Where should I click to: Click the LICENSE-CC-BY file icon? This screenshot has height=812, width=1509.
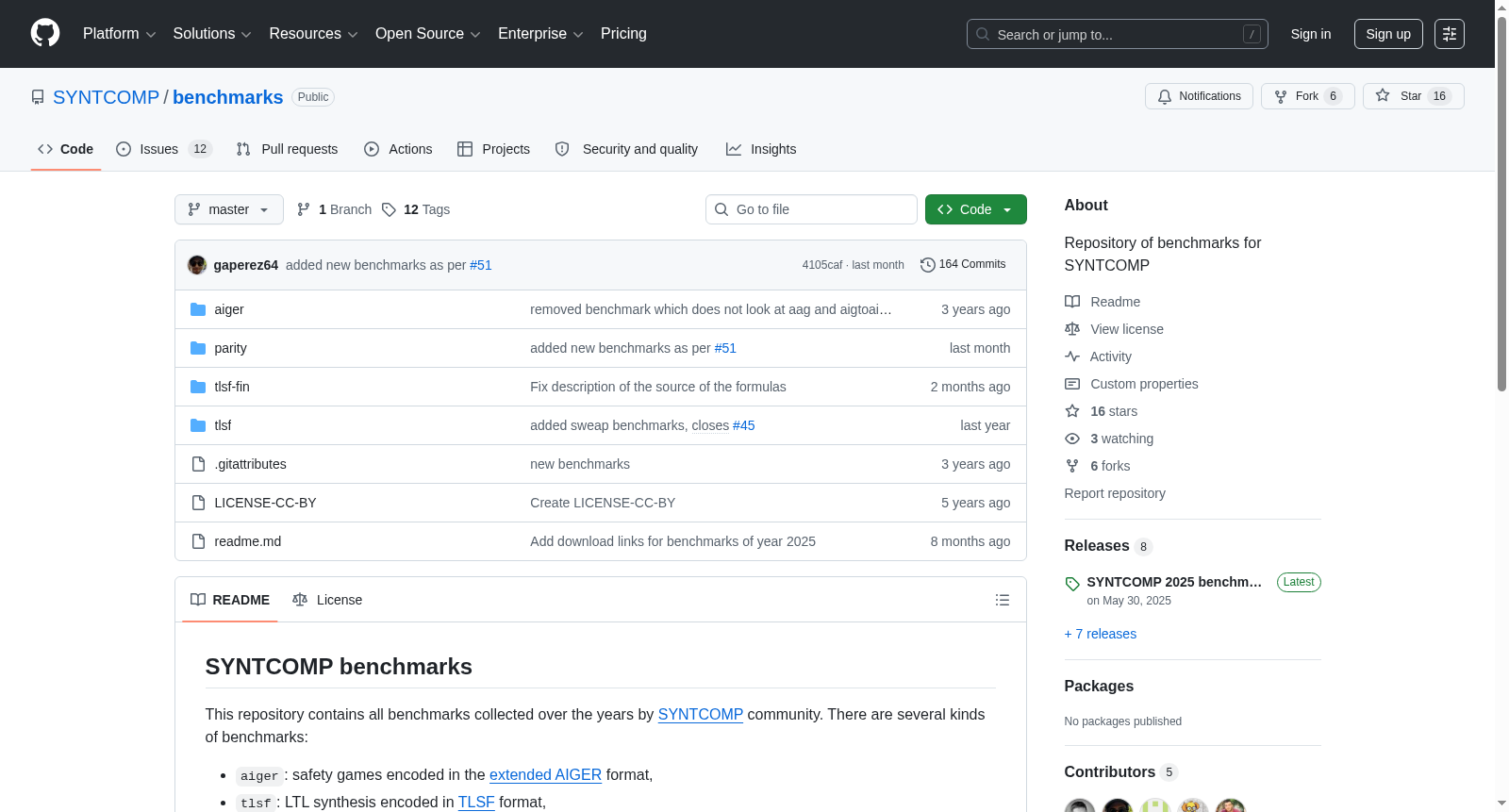tap(198, 503)
